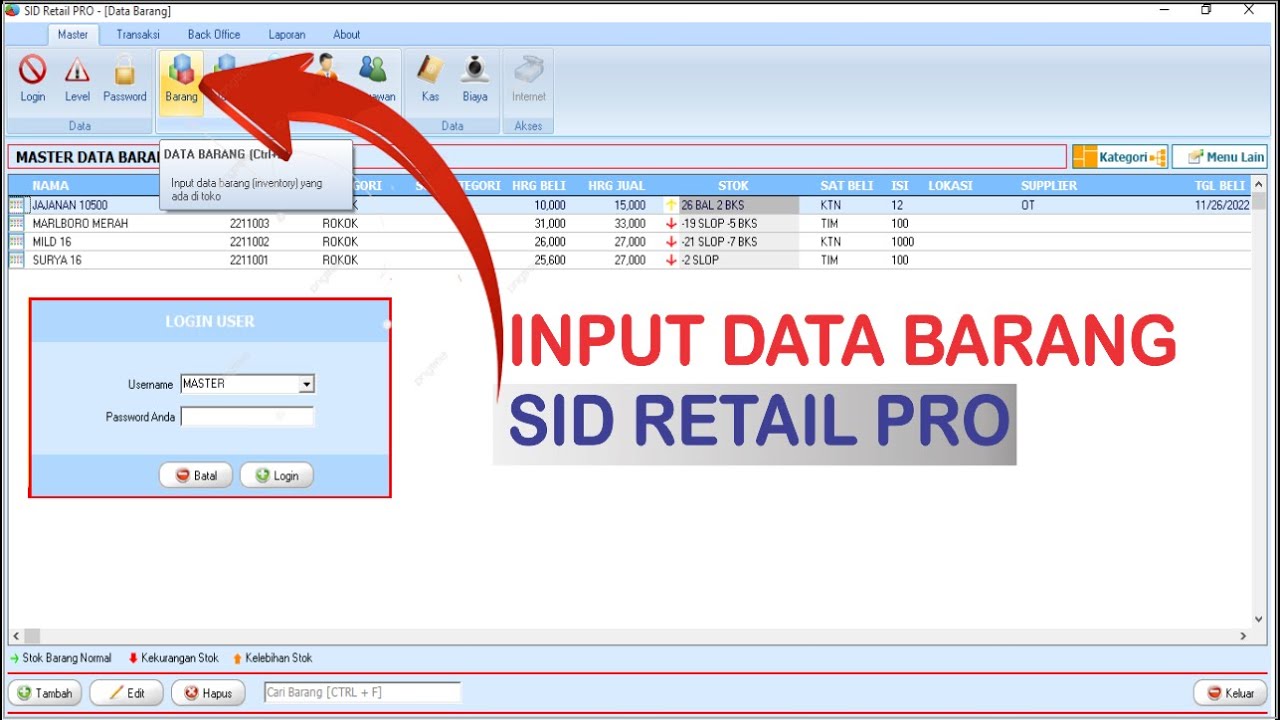Viewport: 1280px width, 720px height.
Task: Open the About ribbon tab
Action: [347, 34]
